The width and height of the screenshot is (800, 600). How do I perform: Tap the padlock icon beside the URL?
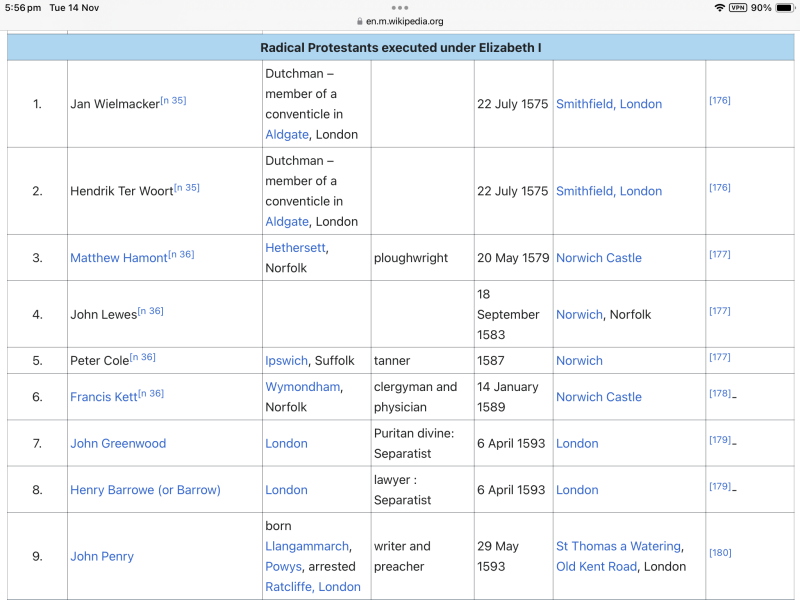coord(361,20)
